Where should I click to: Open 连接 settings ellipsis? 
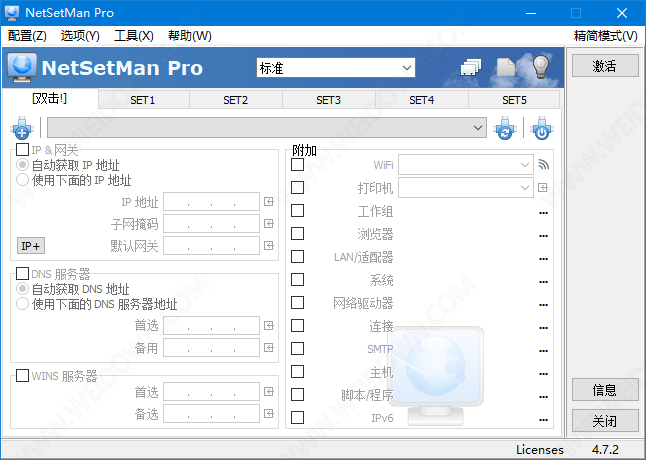[x=543, y=328]
